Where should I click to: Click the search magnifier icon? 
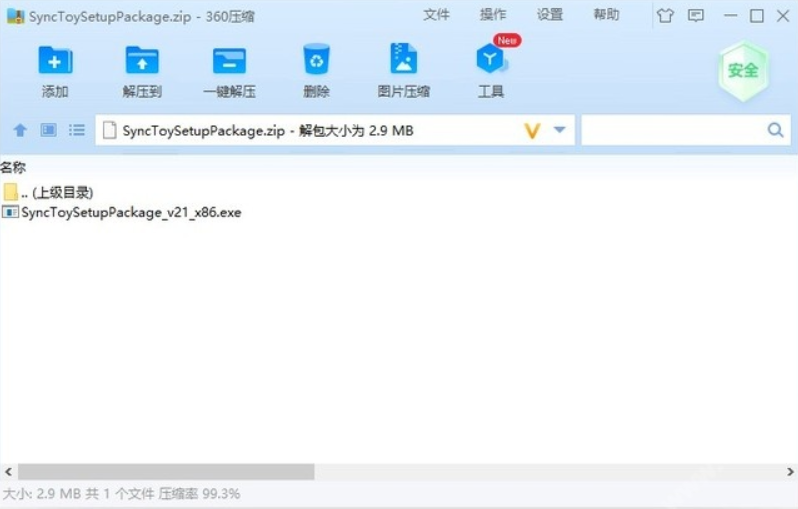pyautogui.click(x=775, y=130)
